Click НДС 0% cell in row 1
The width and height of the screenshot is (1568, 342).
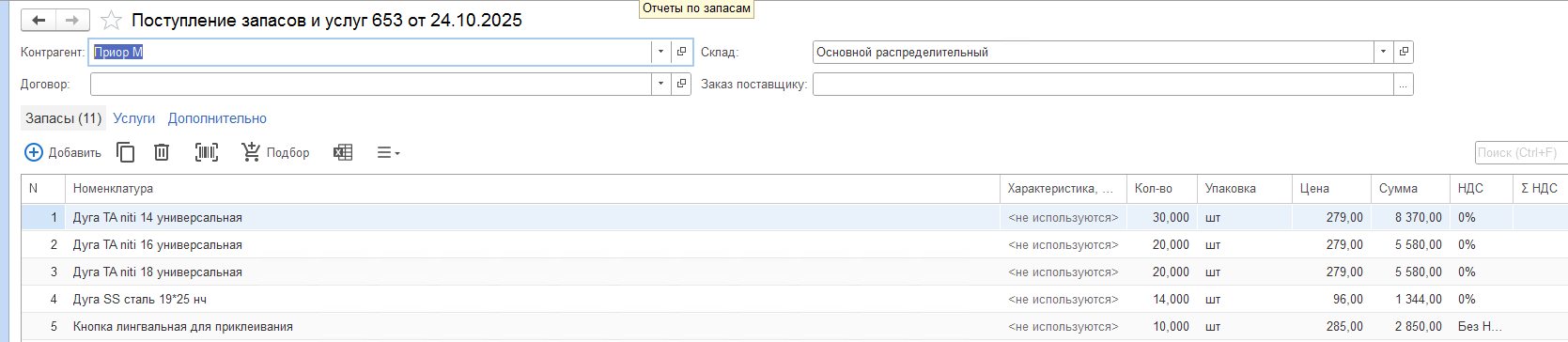(x=1482, y=217)
